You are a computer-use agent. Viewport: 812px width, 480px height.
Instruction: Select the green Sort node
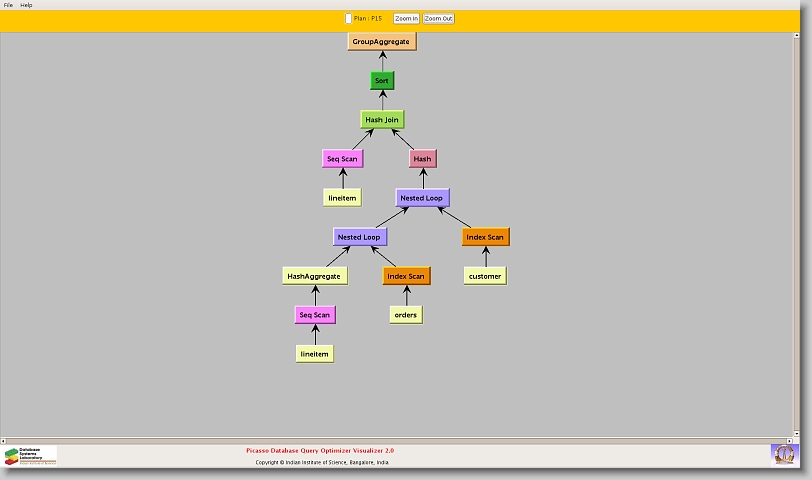click(381, 80)
